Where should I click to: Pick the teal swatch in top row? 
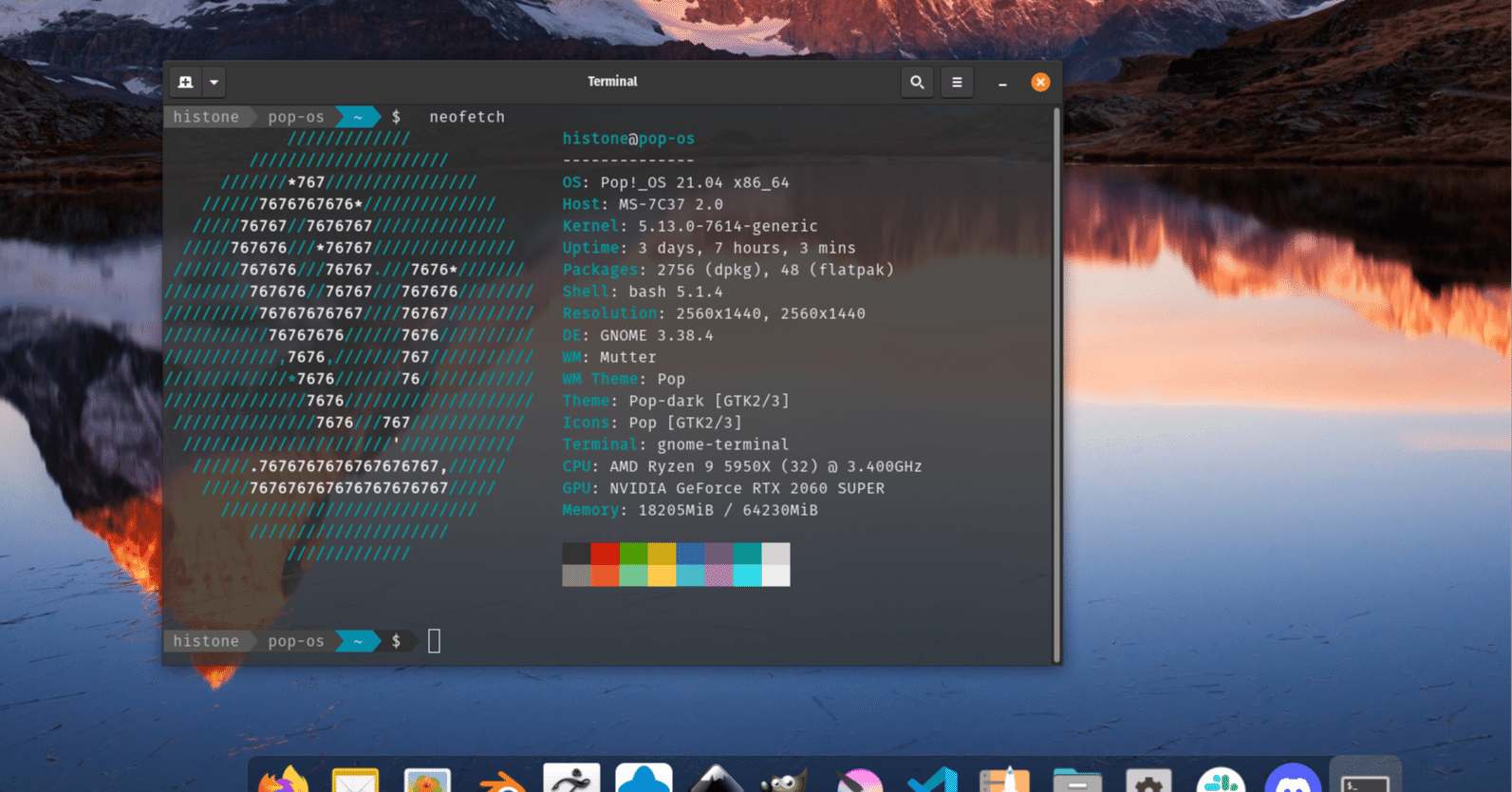(x=747, y=554)
